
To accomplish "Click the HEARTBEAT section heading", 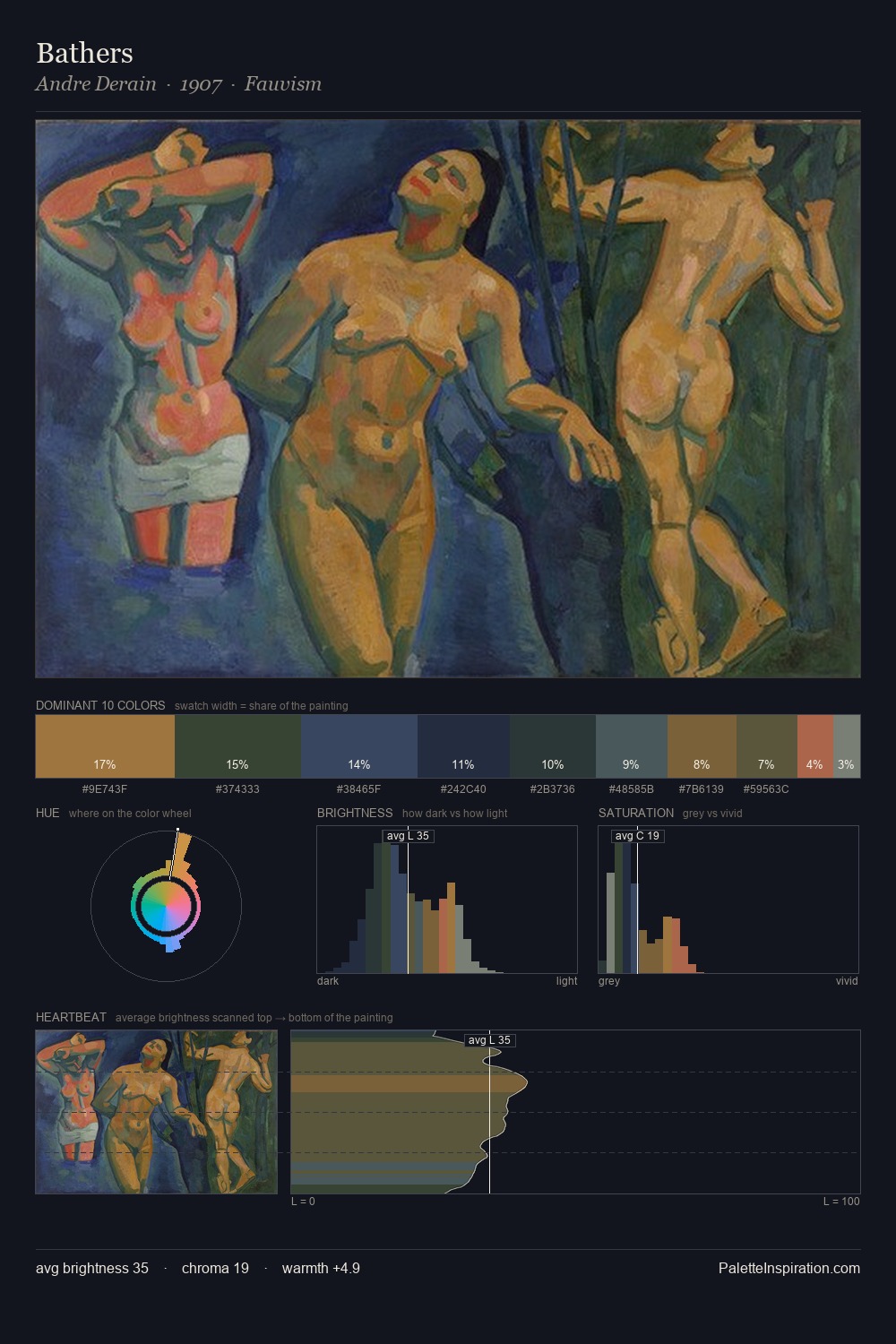I will (x=71, y=1017).
